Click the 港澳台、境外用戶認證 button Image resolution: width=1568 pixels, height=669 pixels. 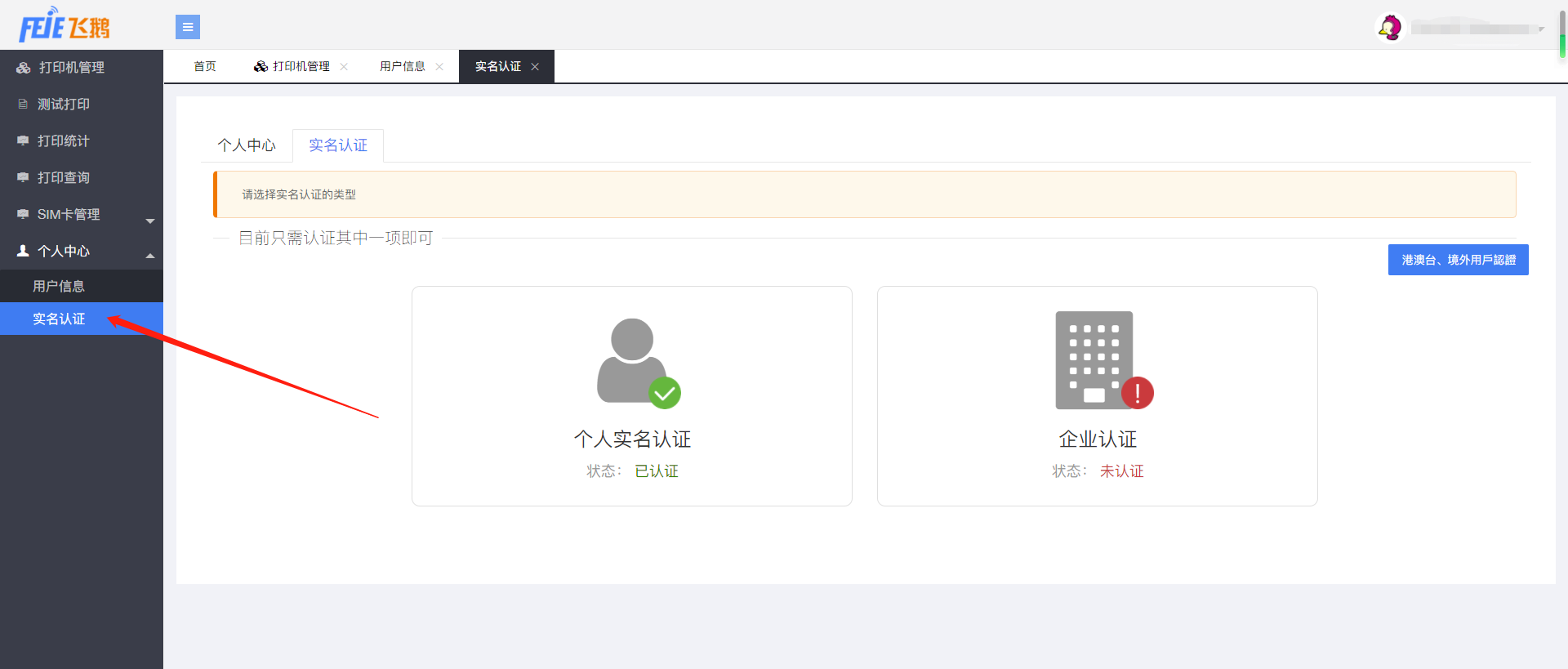[1458, 260]
